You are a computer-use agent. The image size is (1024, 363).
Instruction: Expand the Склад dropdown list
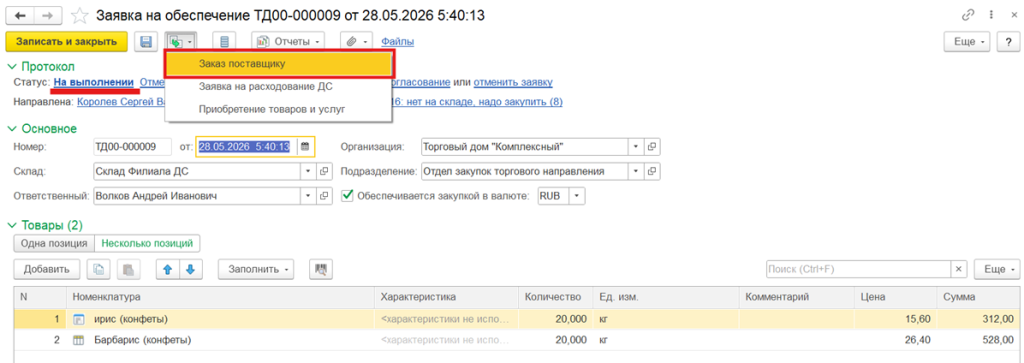309,172
